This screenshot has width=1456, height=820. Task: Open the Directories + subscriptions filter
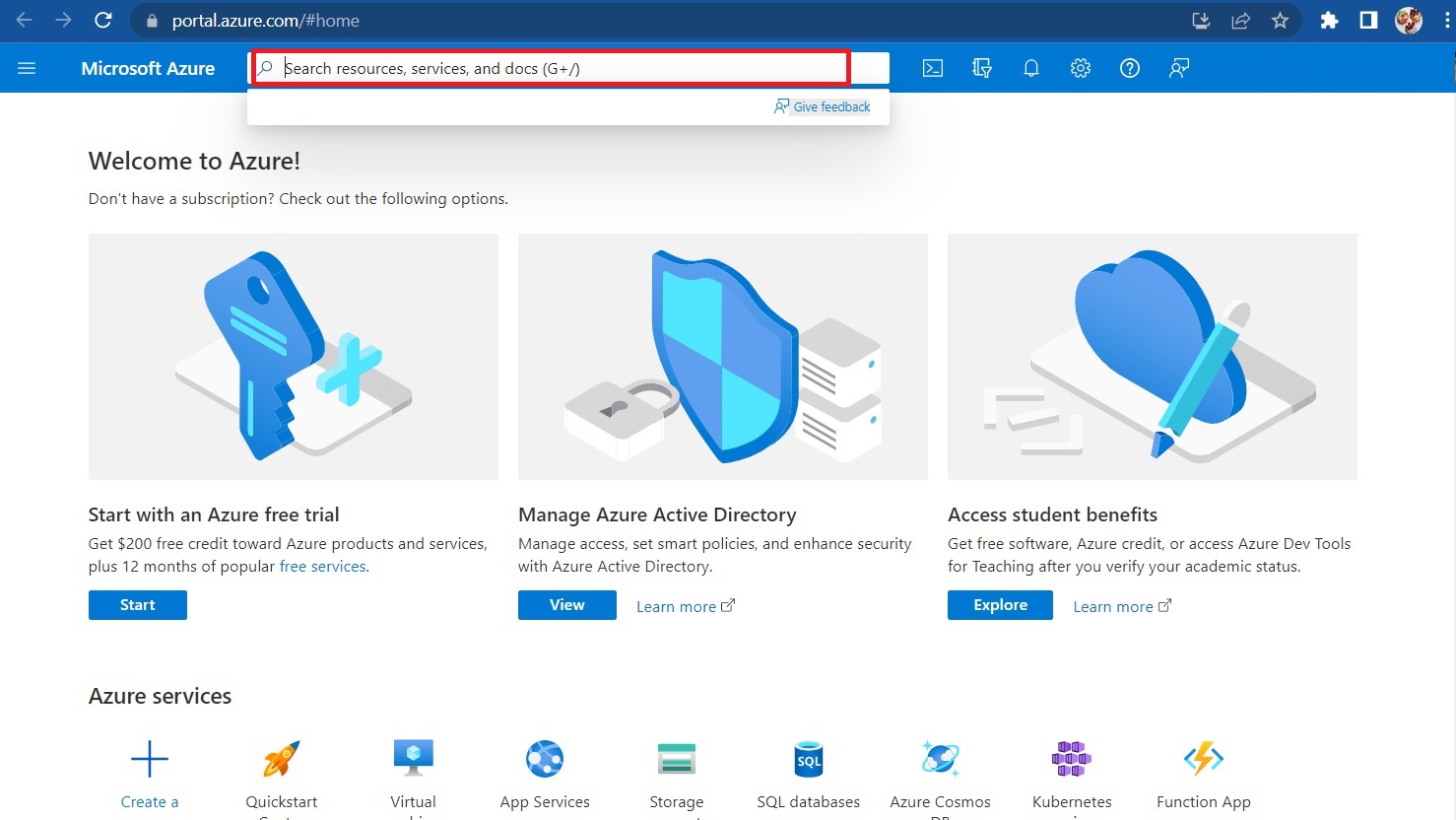pyautogui.click(x=981, y=68)
